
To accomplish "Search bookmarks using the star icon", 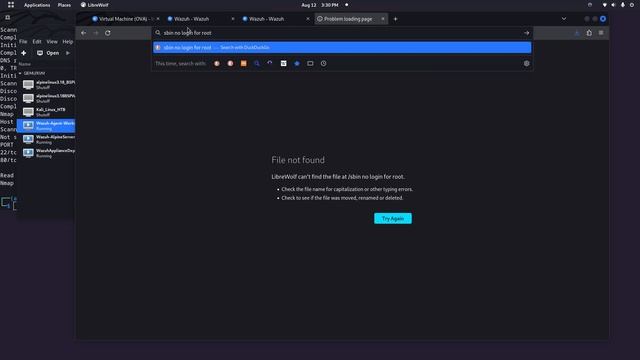I will 297,64.
